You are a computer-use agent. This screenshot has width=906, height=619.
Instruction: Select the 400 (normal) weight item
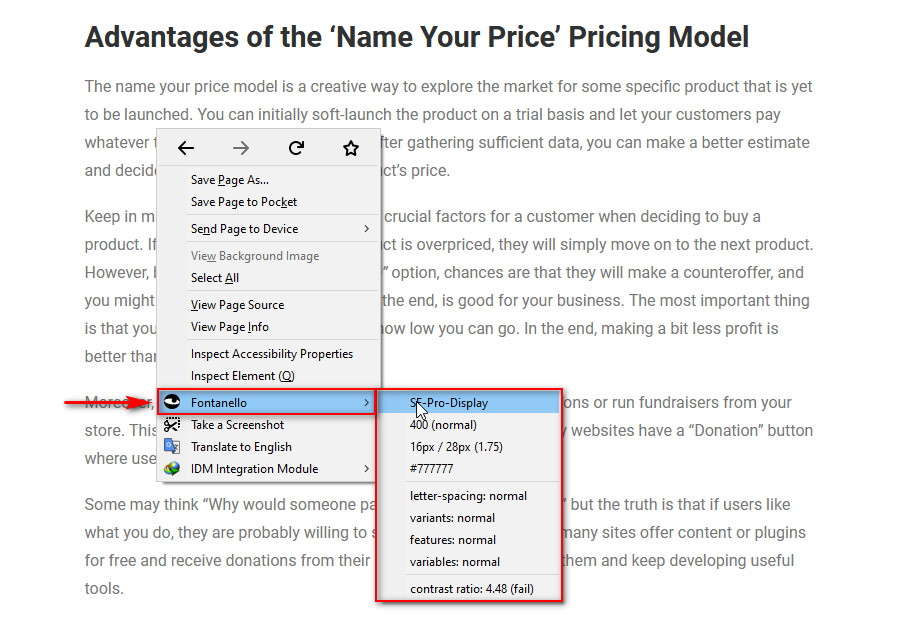469,425
